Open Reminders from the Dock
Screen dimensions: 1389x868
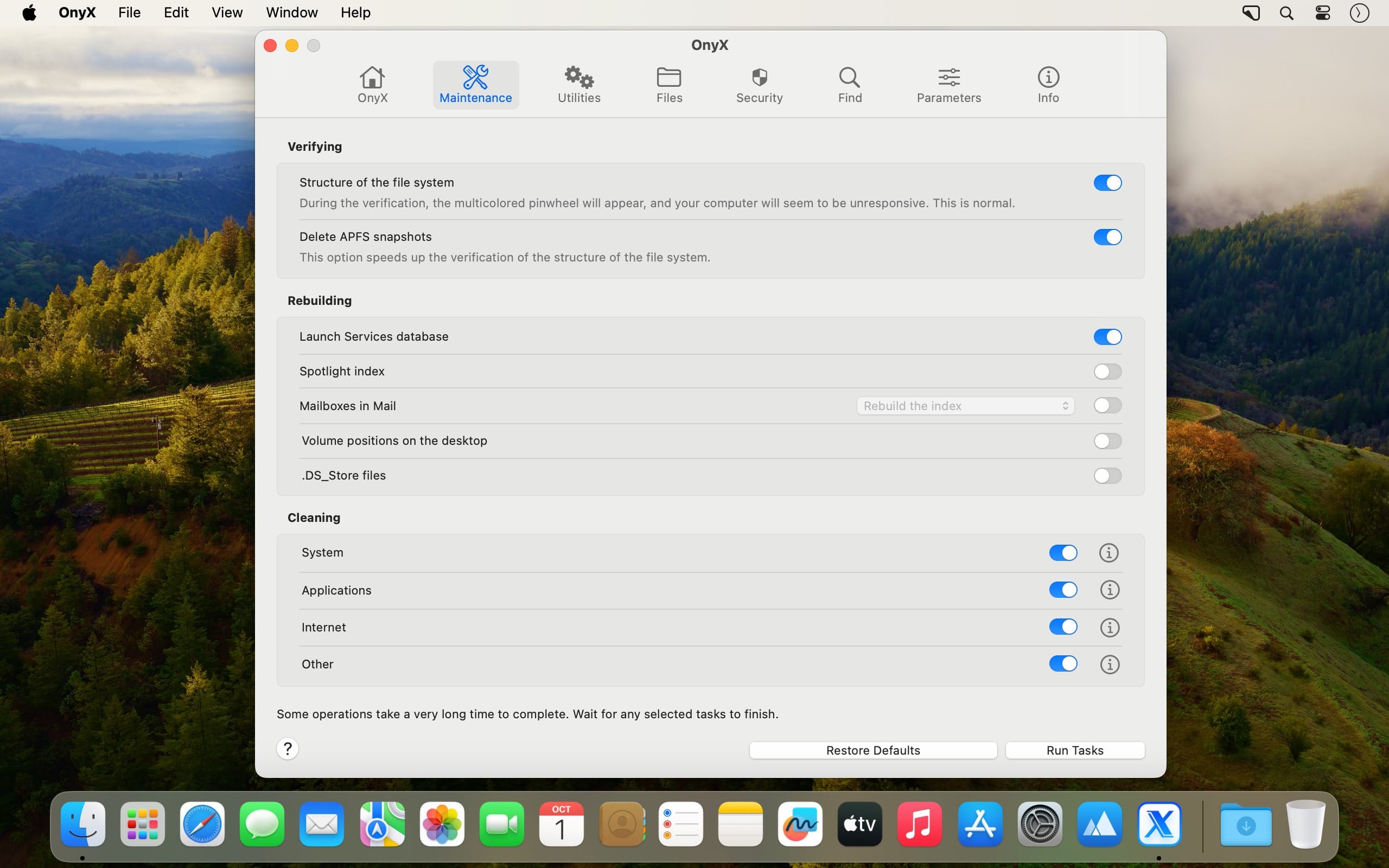point(681,825)
